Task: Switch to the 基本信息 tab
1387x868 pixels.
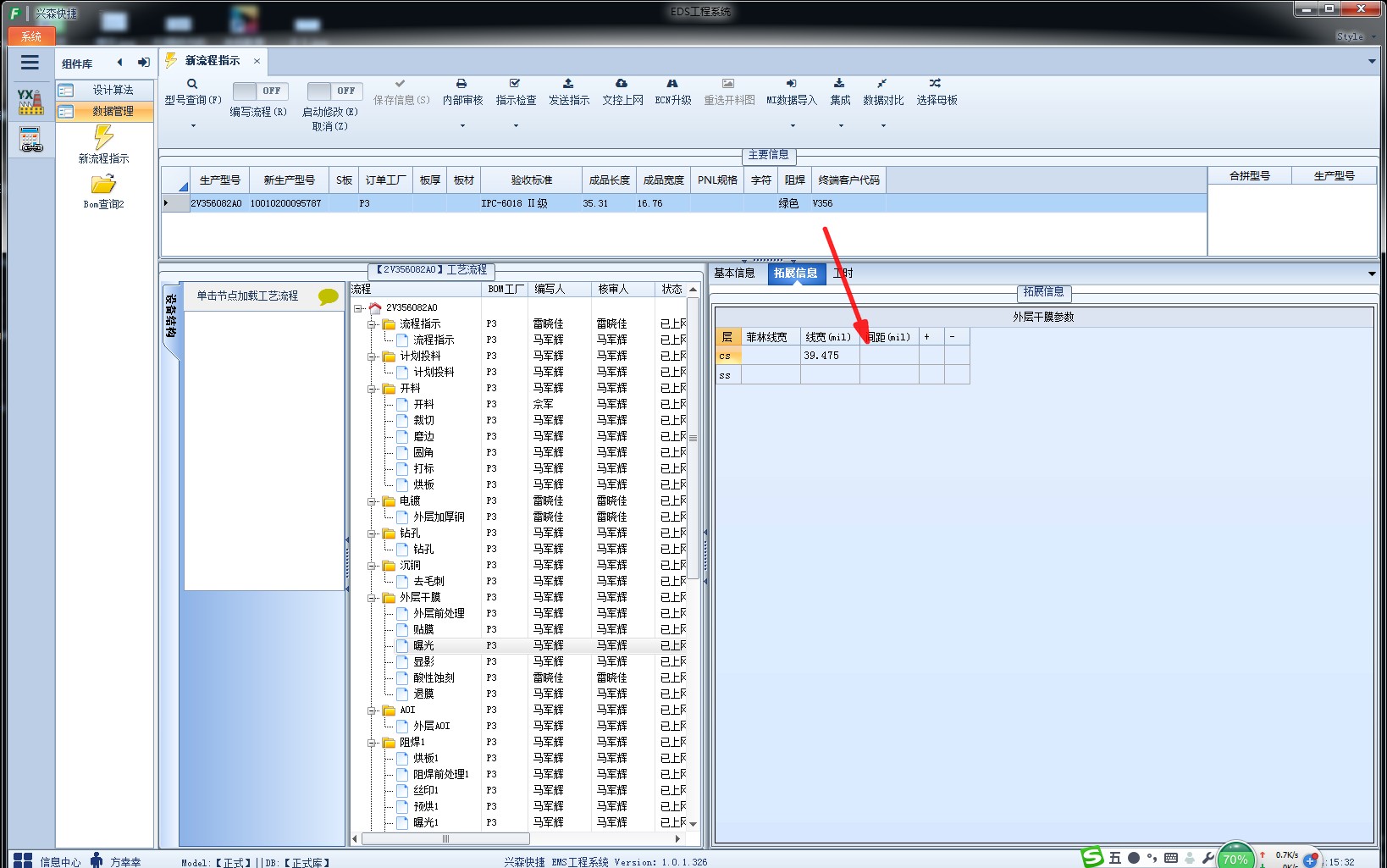Action: point(734,273)
